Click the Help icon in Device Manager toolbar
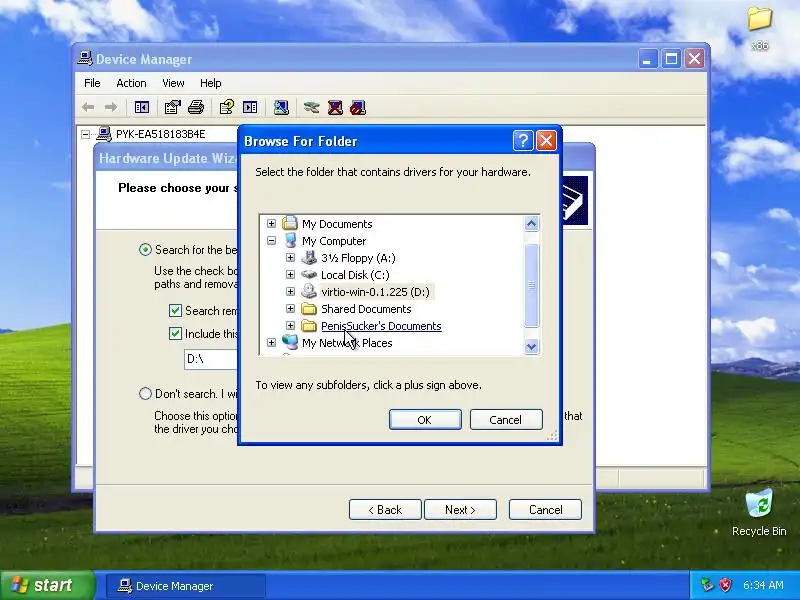Image resolution: width=800 pixels, height=600 pixels. [227, 107]
